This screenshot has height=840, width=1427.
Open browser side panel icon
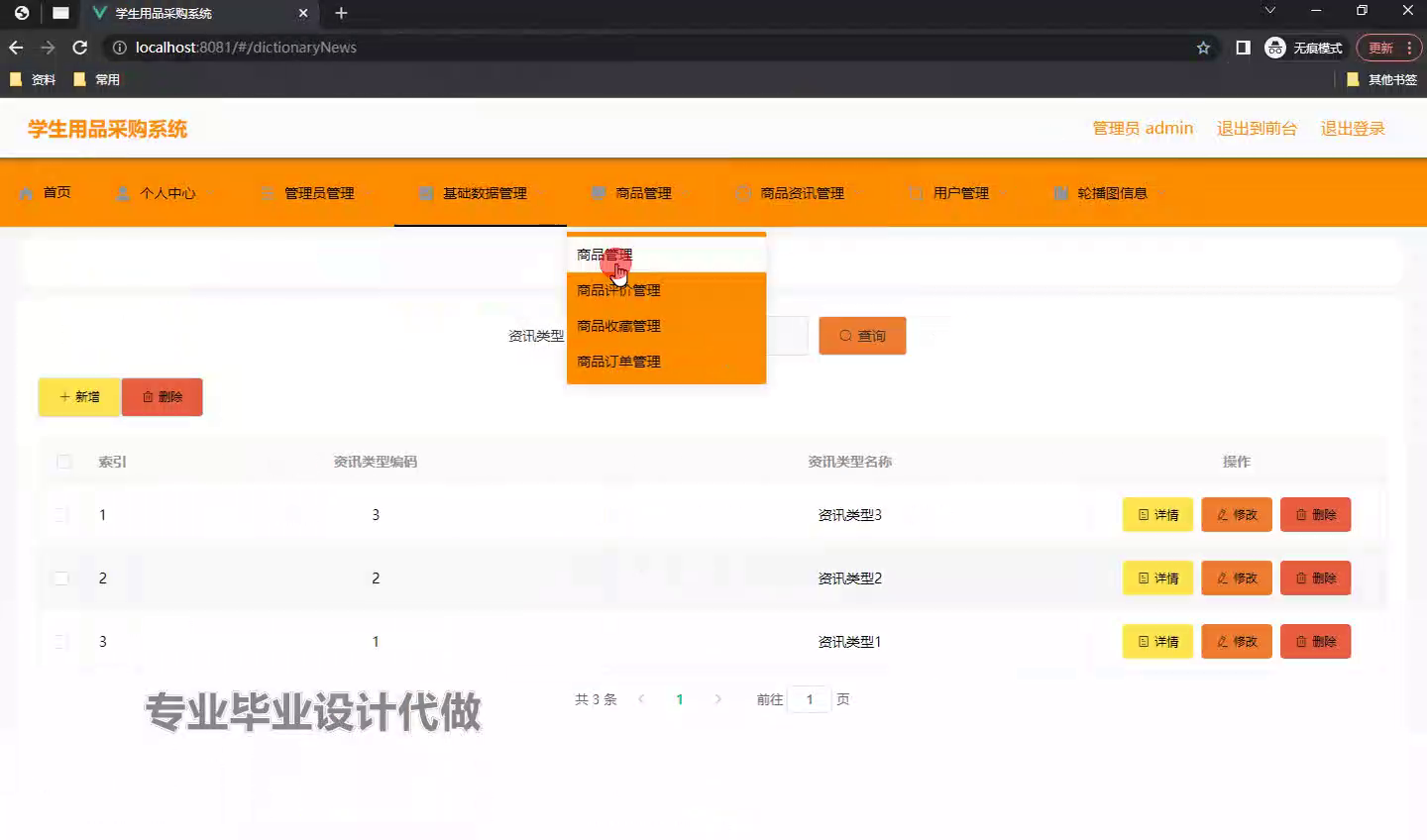tap(1243, 48)
